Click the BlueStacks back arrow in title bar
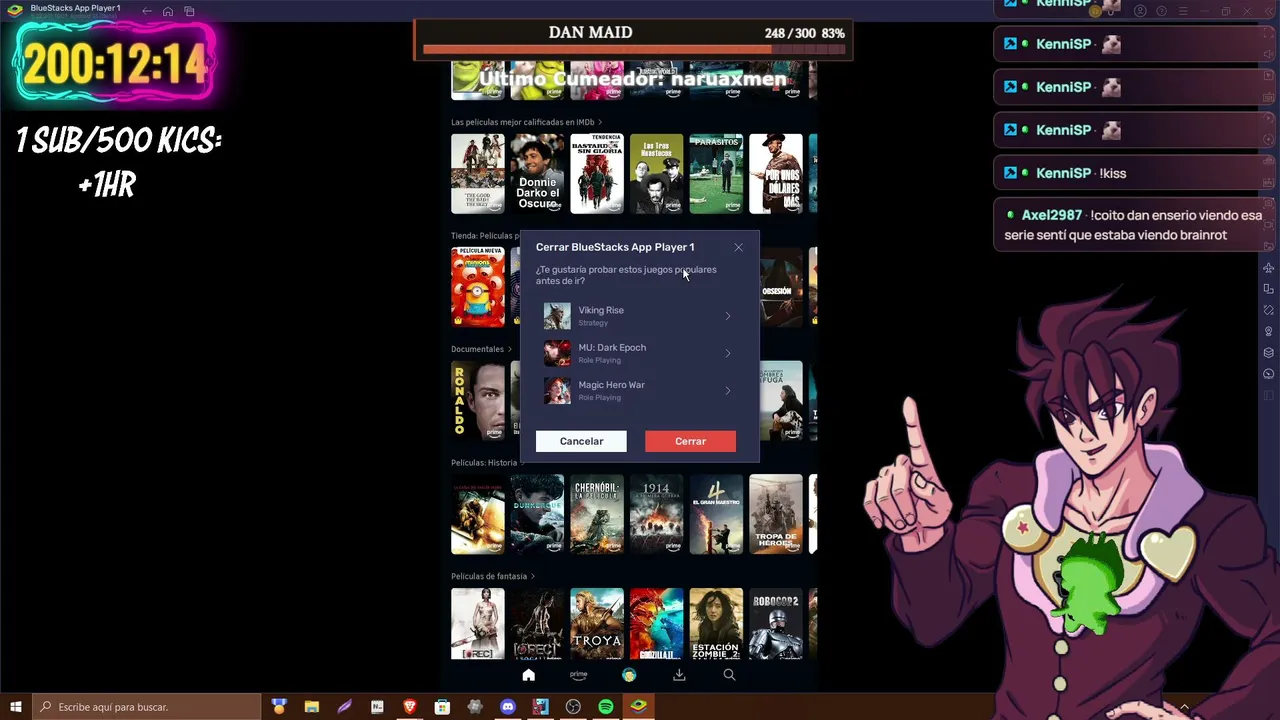 147,11
